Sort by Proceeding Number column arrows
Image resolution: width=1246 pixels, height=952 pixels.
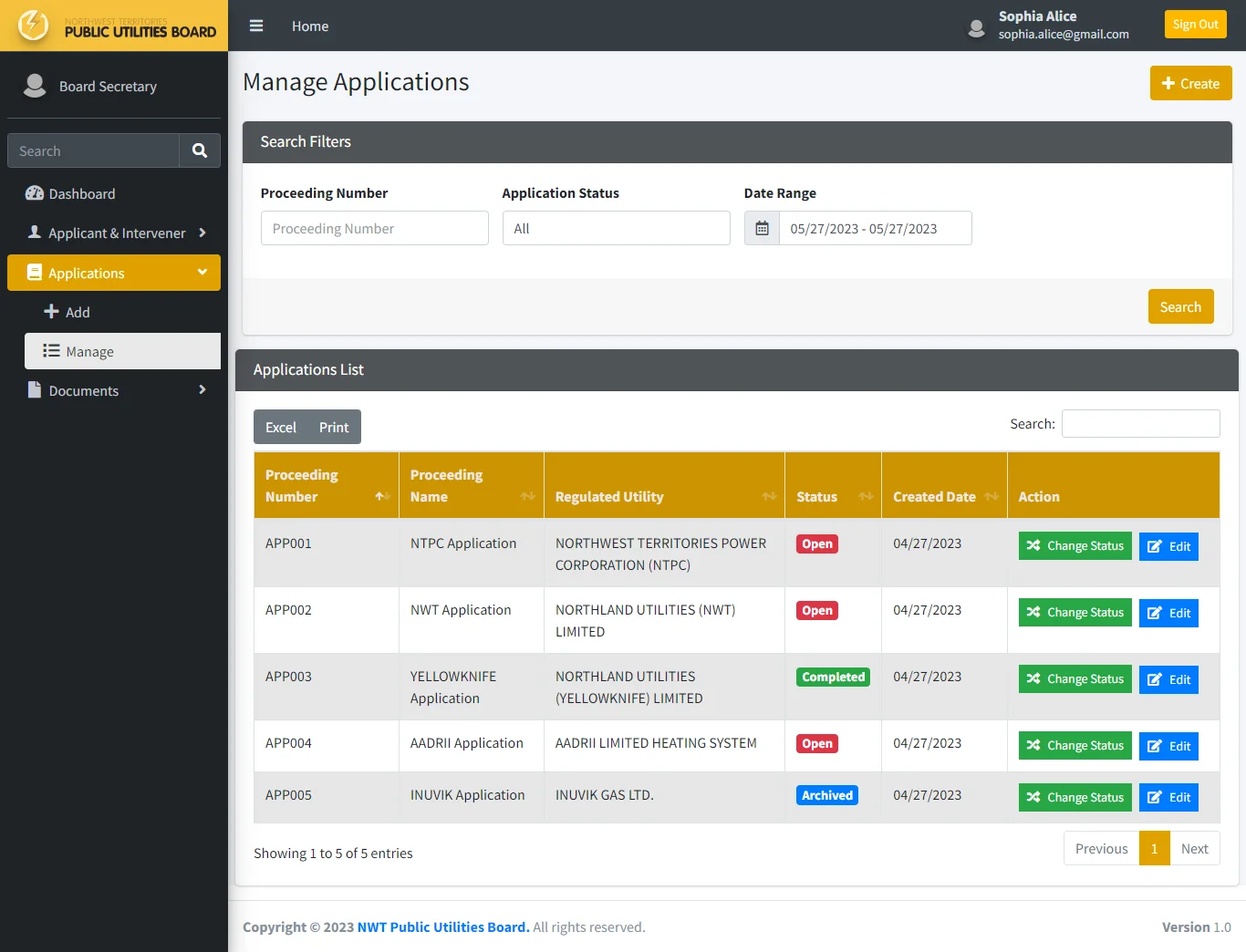(382, 496)
